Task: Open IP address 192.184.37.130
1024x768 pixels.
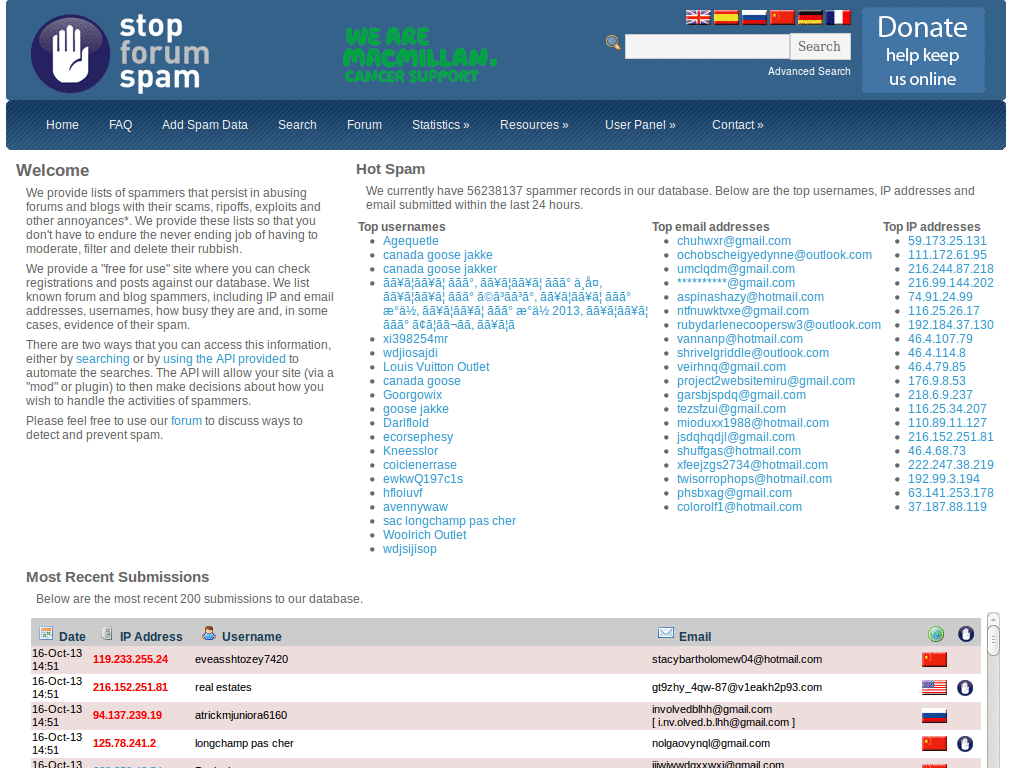Action: click(951, 325)
